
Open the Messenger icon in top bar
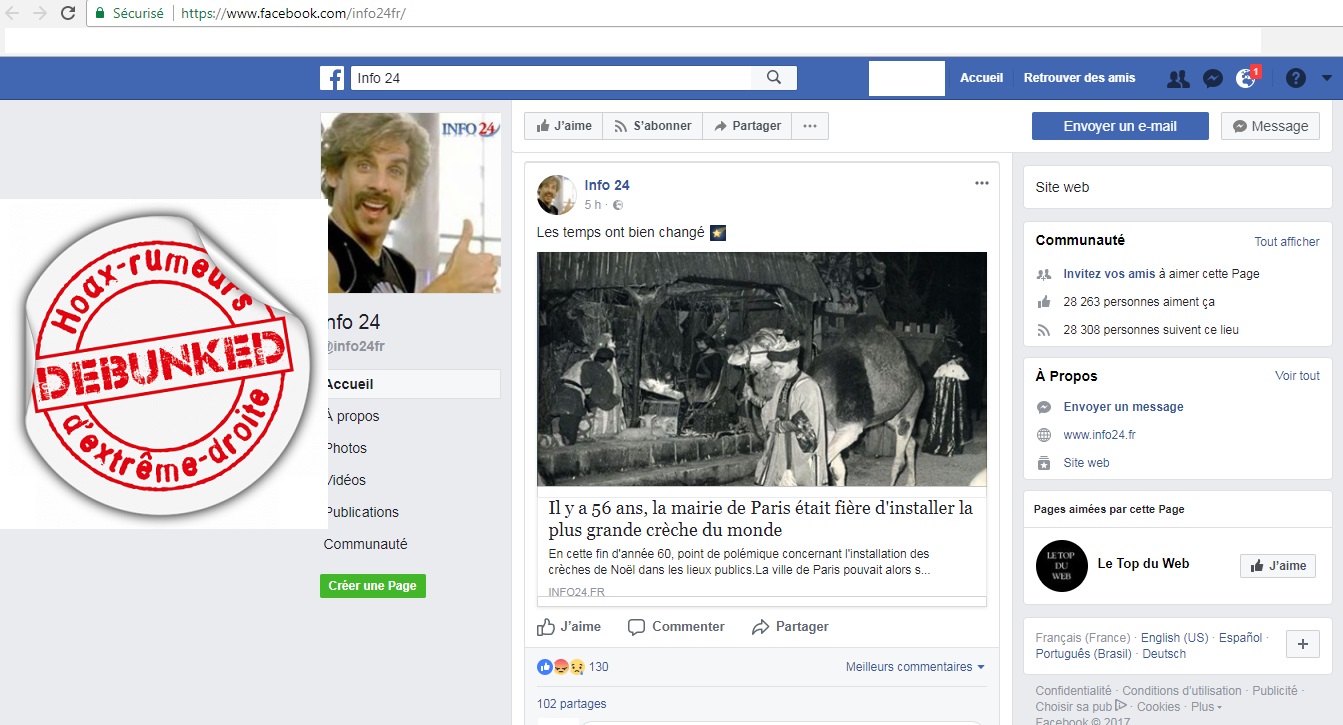point(1212,78)
